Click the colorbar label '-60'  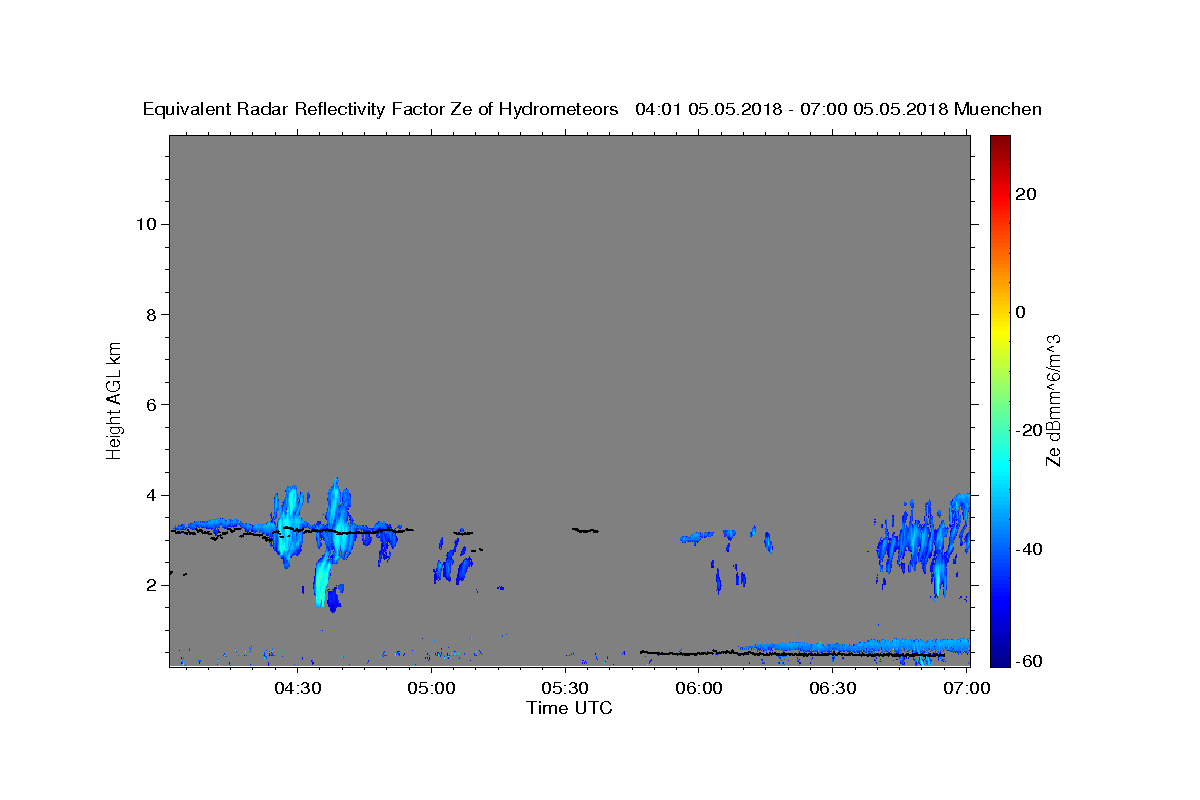click(x=1030, y=662)
